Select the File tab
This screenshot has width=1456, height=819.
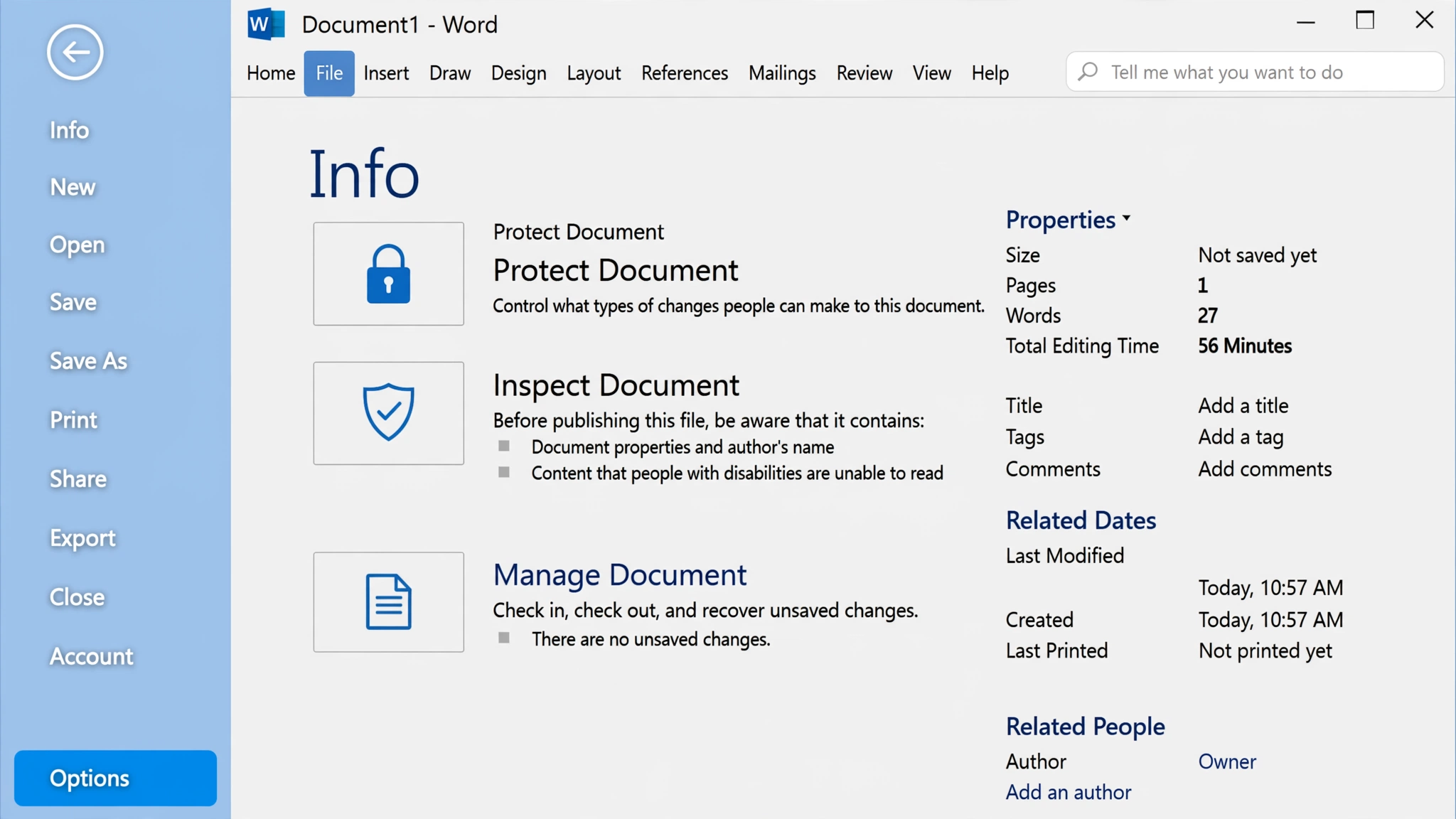(329, 73)
